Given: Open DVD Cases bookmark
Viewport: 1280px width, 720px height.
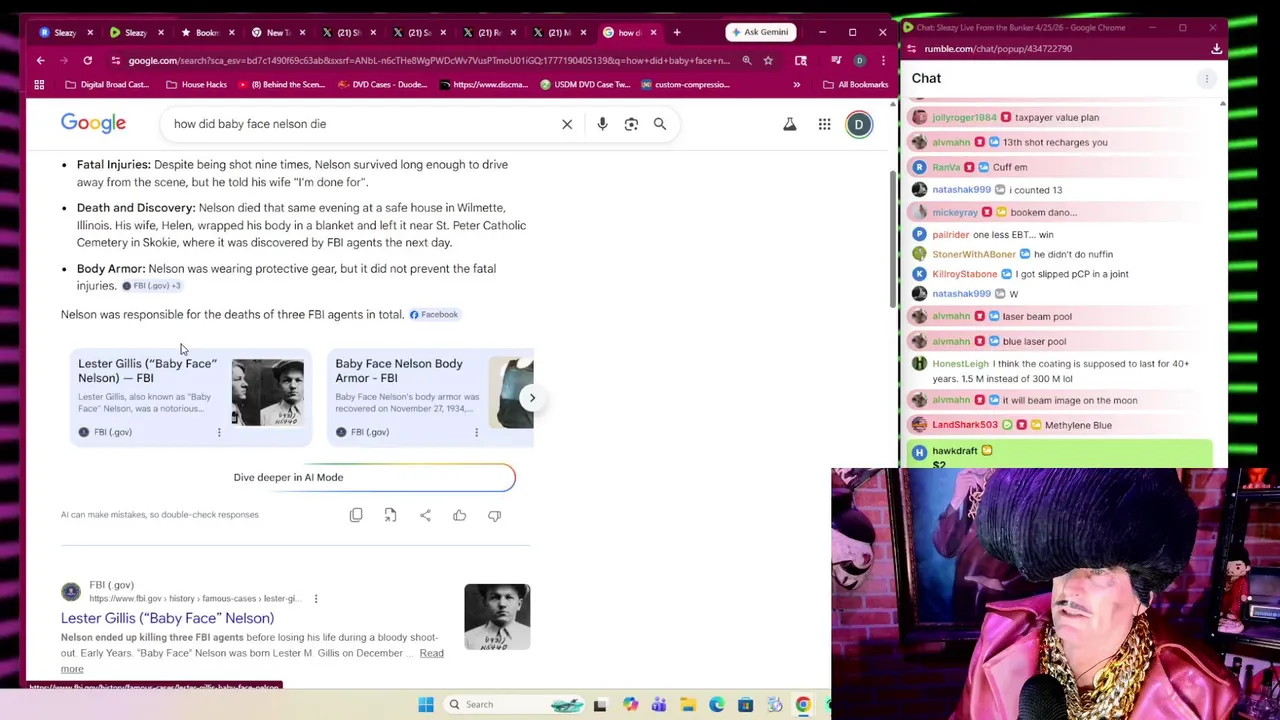Looking at the screenshot, I should click(383, 84).
